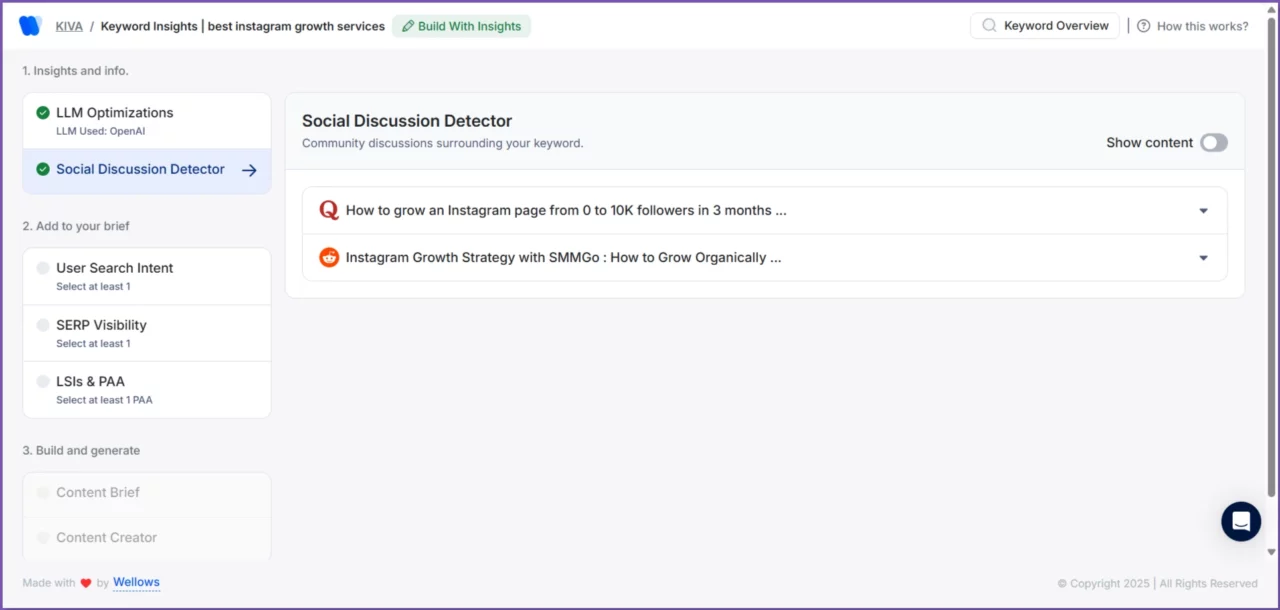The image size is (1280, 610).
Task: Click the heart icon in the footer
Action: coord(86,582)
